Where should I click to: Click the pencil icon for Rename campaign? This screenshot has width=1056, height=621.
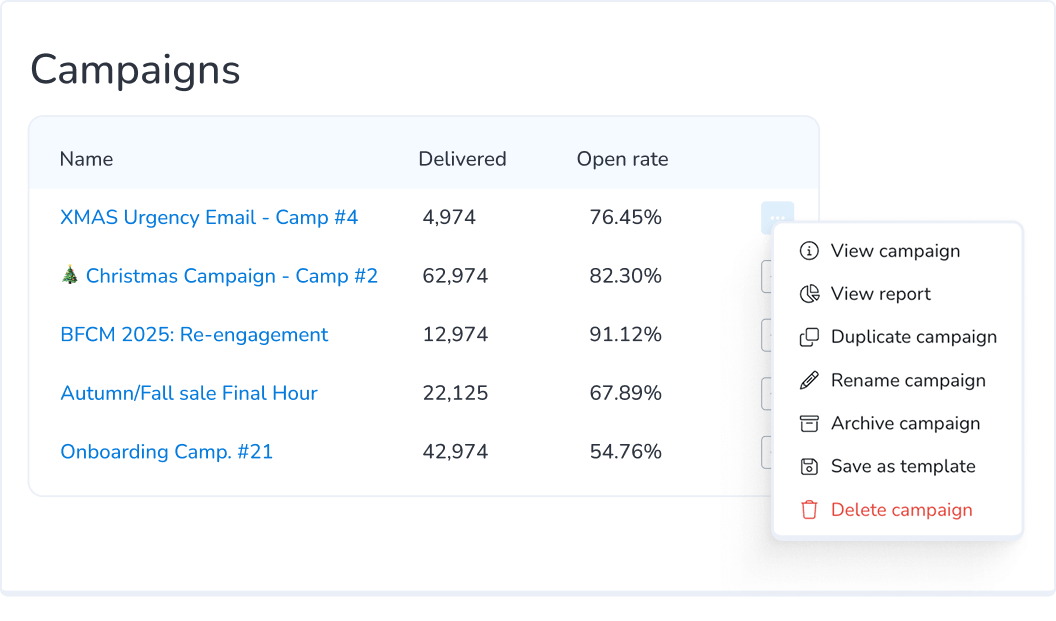tap(809, 380)
